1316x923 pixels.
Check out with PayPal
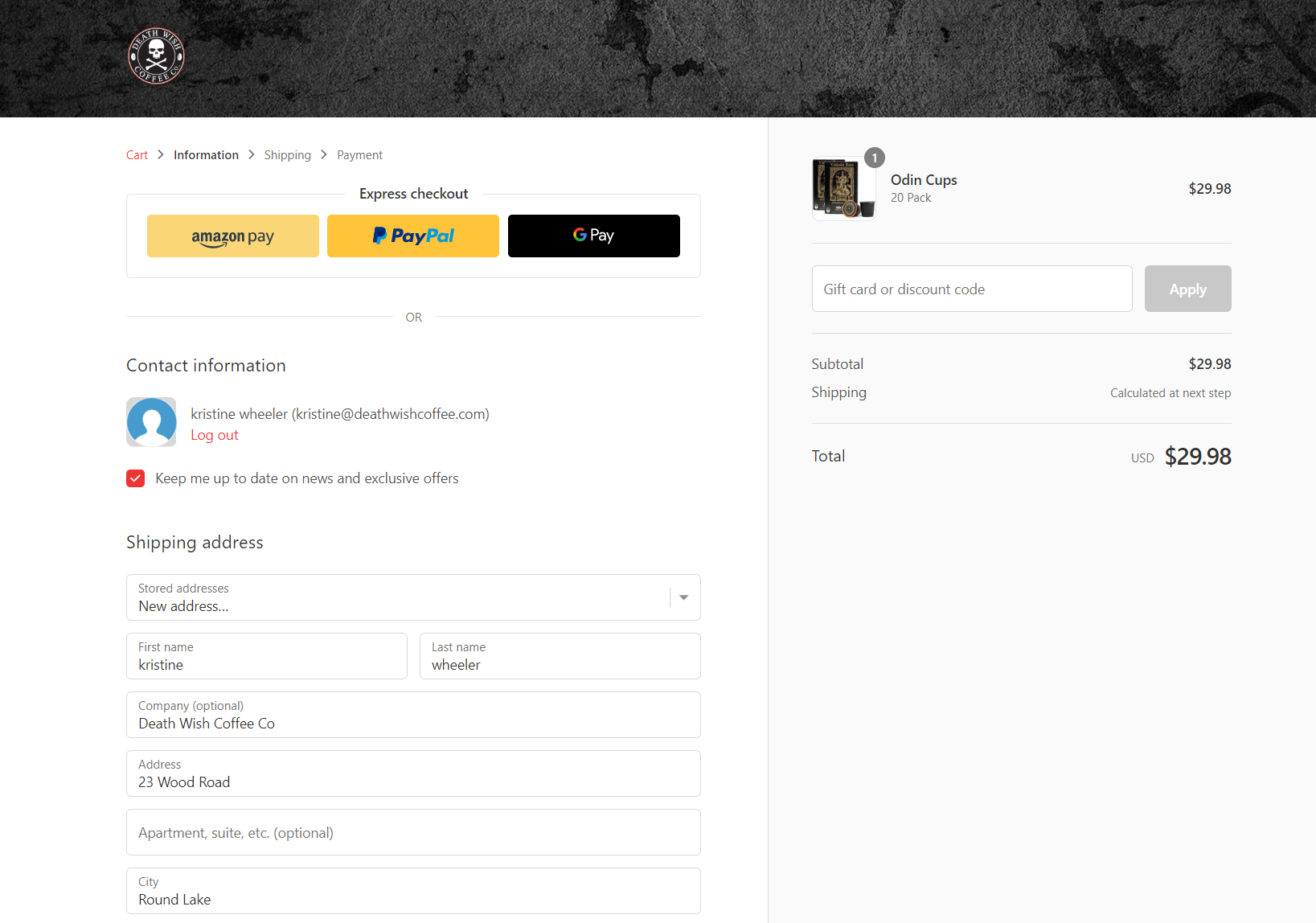tap(413, 236)
